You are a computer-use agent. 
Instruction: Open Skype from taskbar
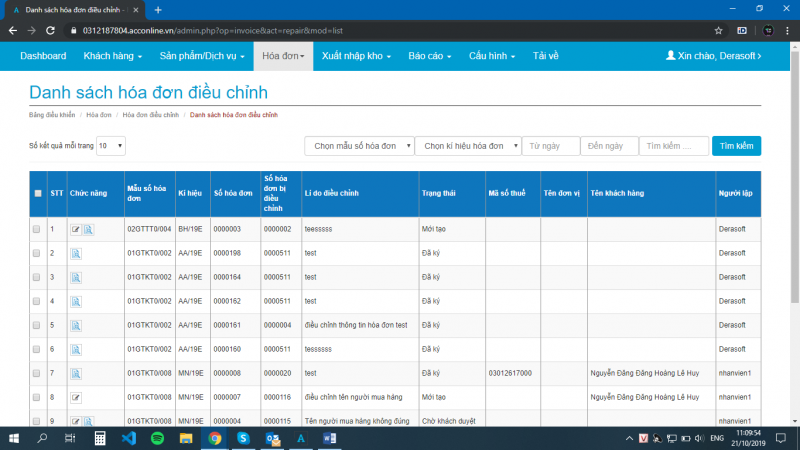[x=243, y=438]
